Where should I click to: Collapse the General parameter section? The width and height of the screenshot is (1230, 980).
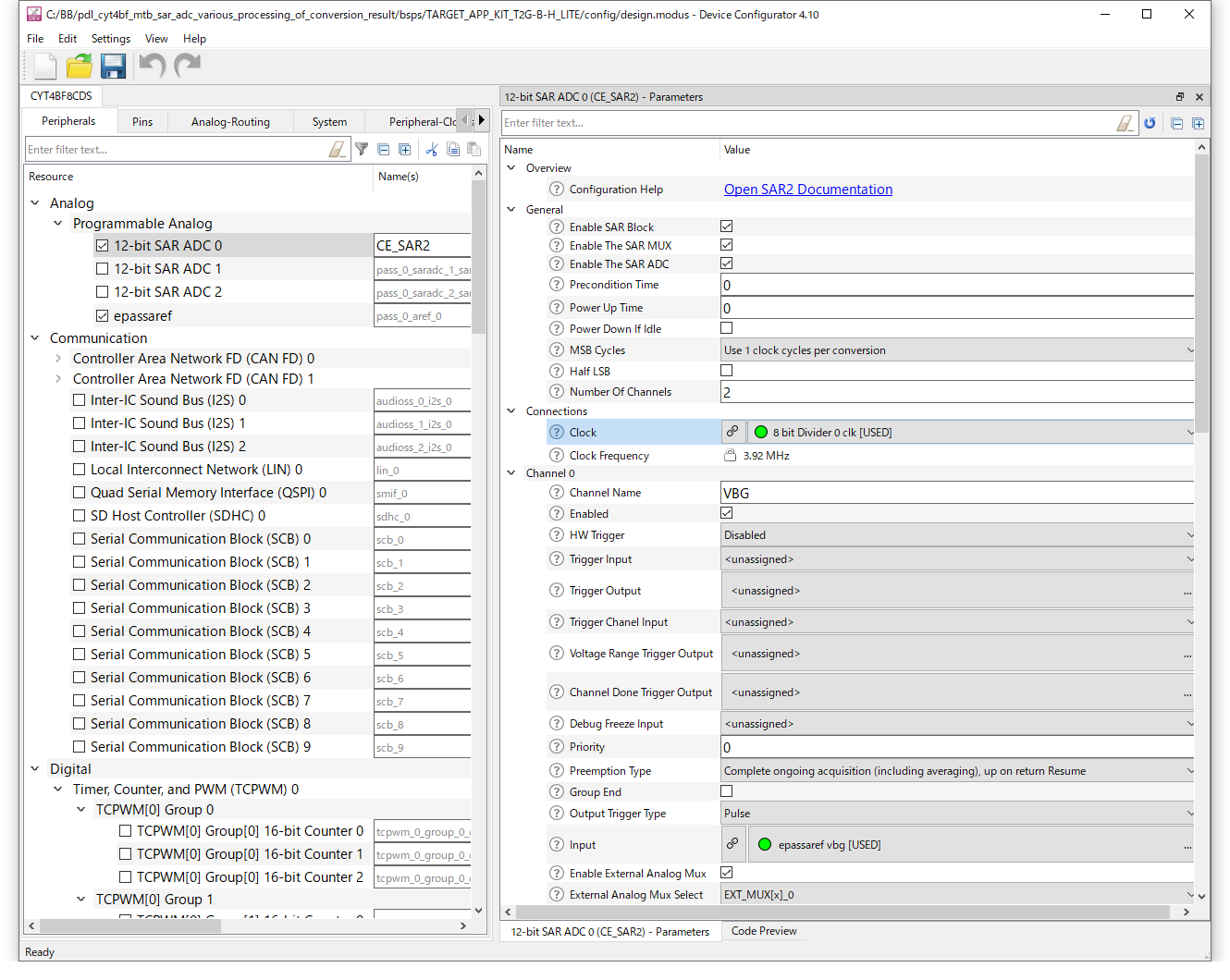[511, 210]
